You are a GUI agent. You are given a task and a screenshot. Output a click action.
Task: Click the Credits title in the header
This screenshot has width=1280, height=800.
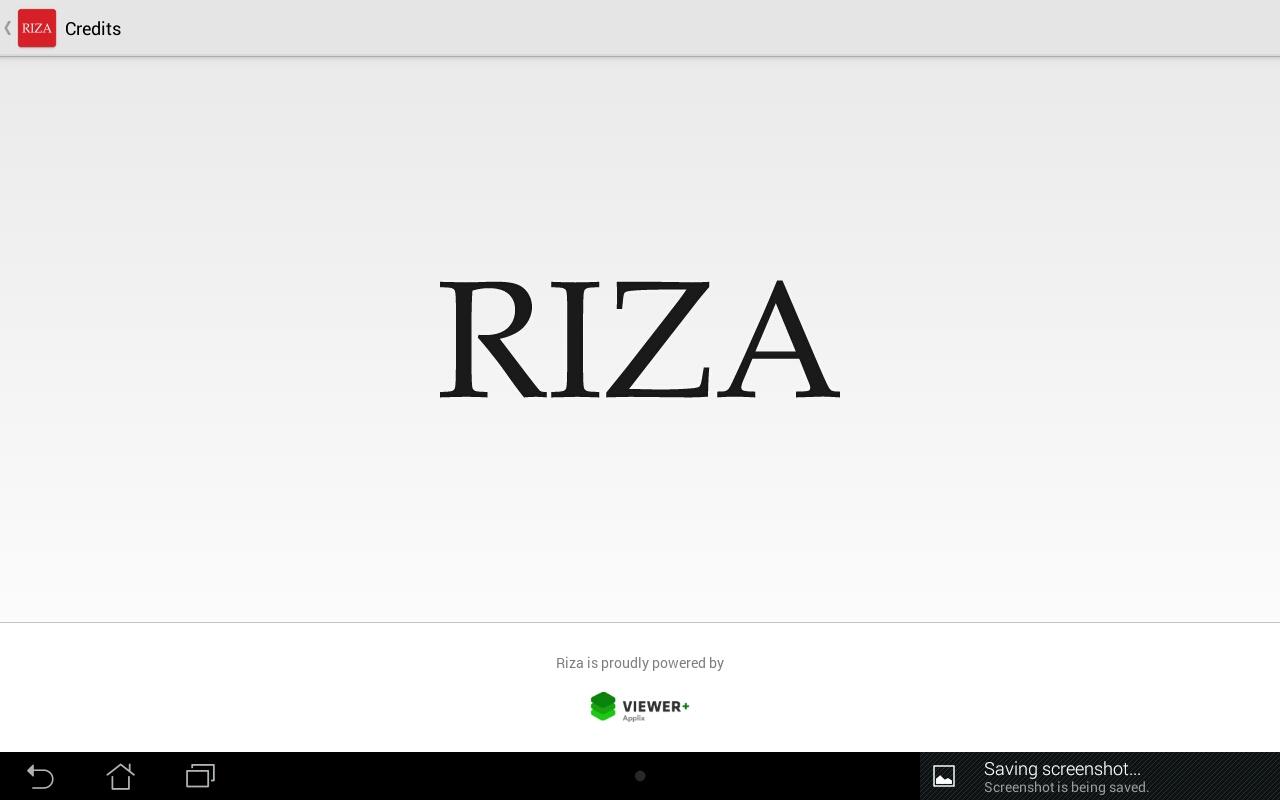(93, 29)
